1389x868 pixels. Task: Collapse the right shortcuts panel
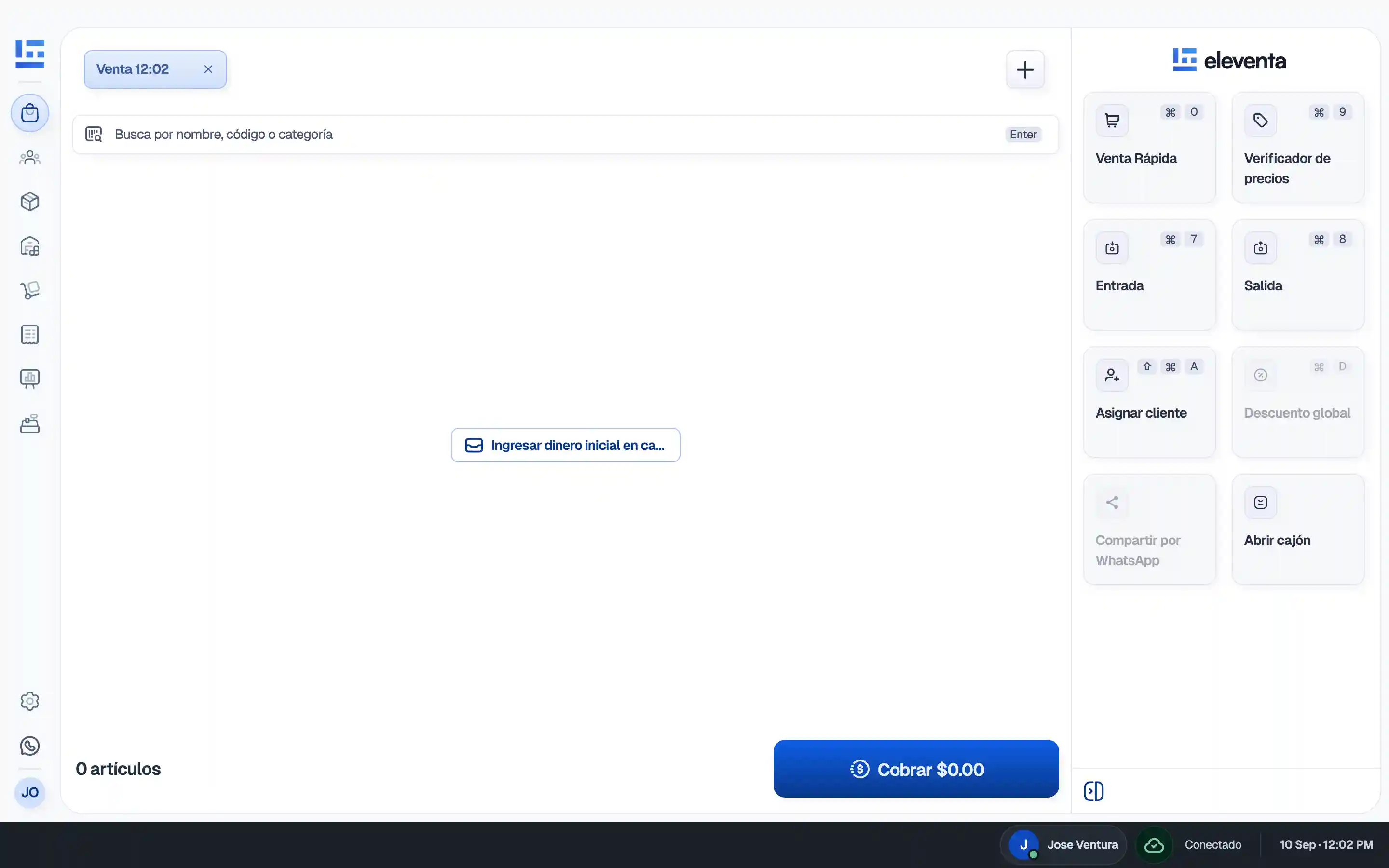[x=1093, y=791]
